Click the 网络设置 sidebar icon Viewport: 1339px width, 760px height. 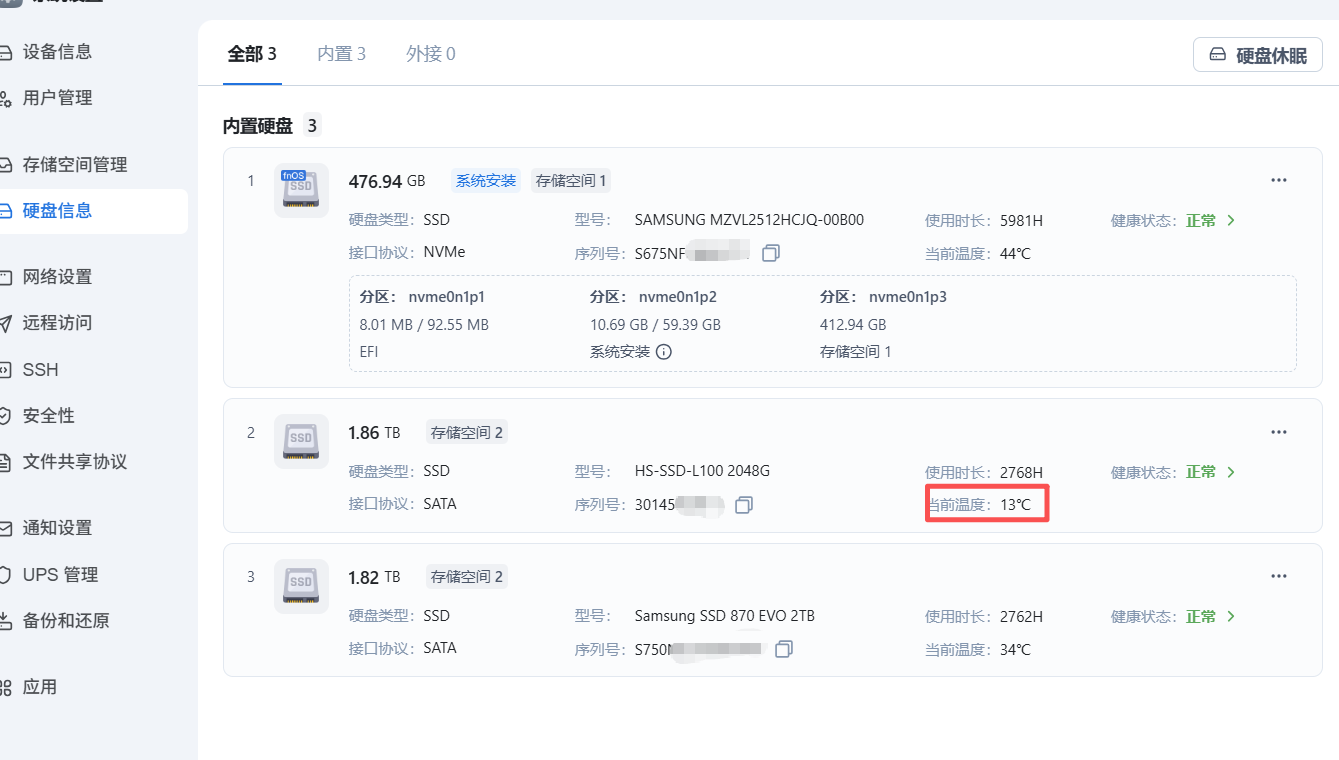pyautogui.click(x=5, y=277)
